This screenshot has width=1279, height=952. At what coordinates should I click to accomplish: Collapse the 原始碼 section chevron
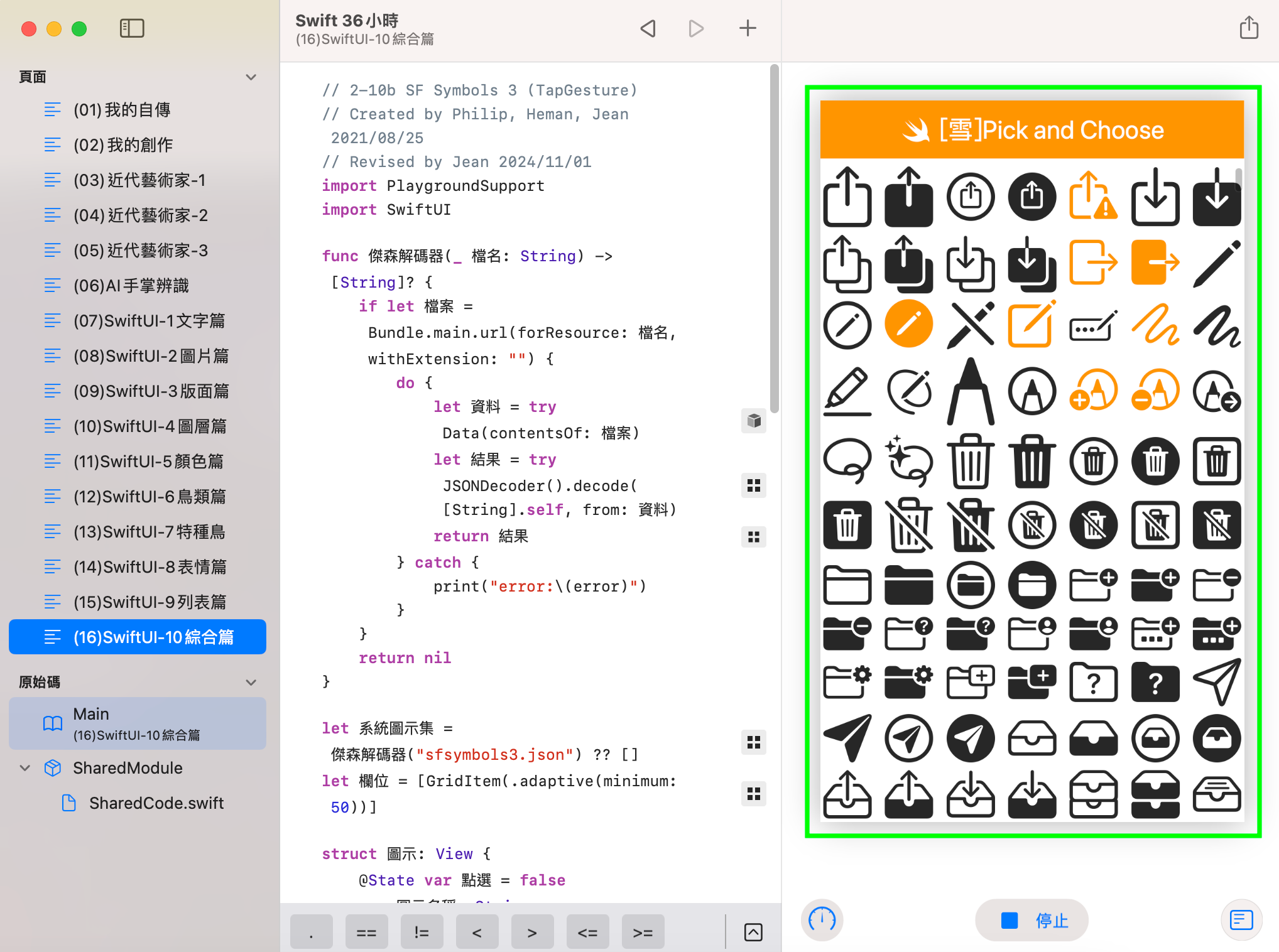coord(251,683)
